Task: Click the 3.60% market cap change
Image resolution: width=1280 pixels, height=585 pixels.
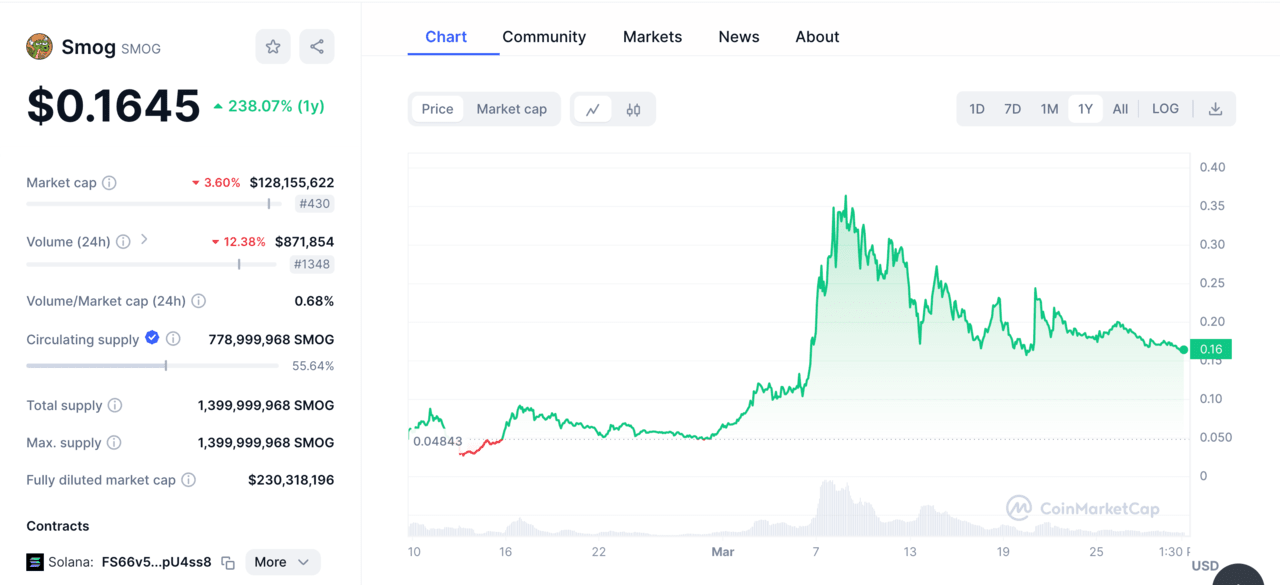Action: pyautogui.click(x=216, y=183)
